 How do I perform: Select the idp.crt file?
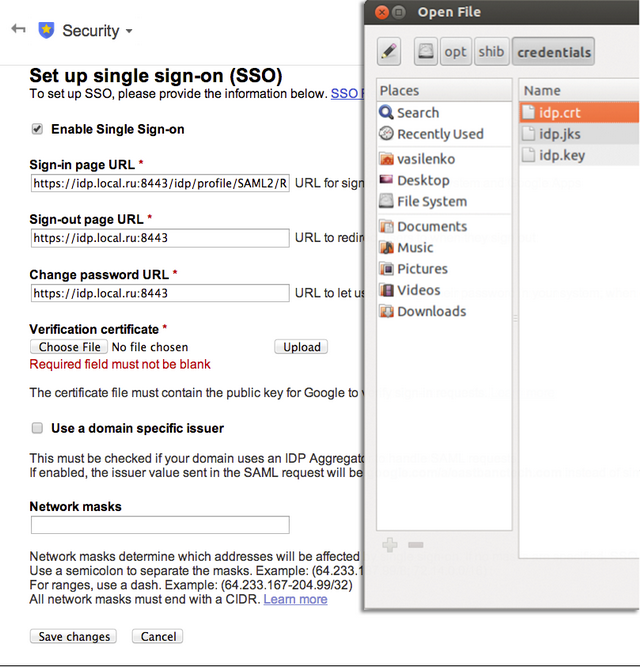[x=579, y=113]
